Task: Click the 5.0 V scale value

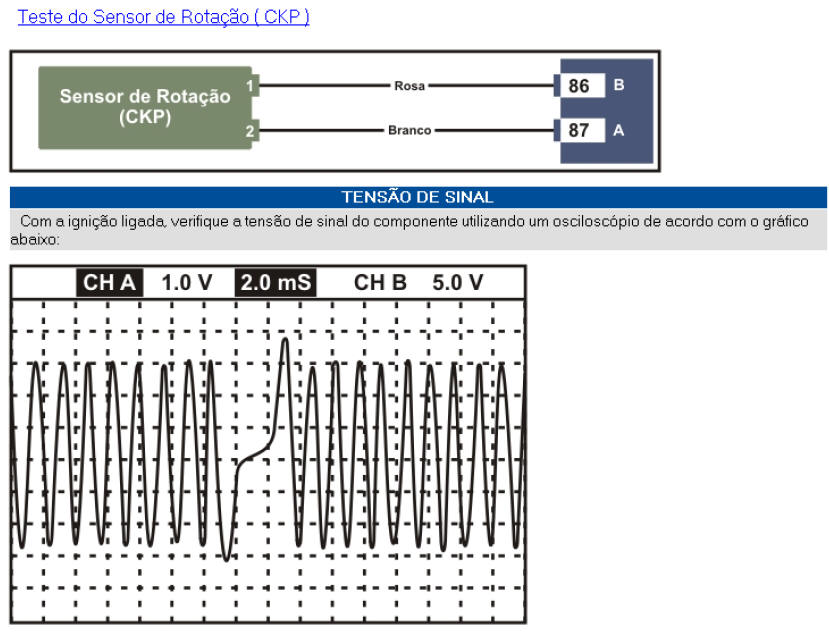Action: tap(458, 283)
